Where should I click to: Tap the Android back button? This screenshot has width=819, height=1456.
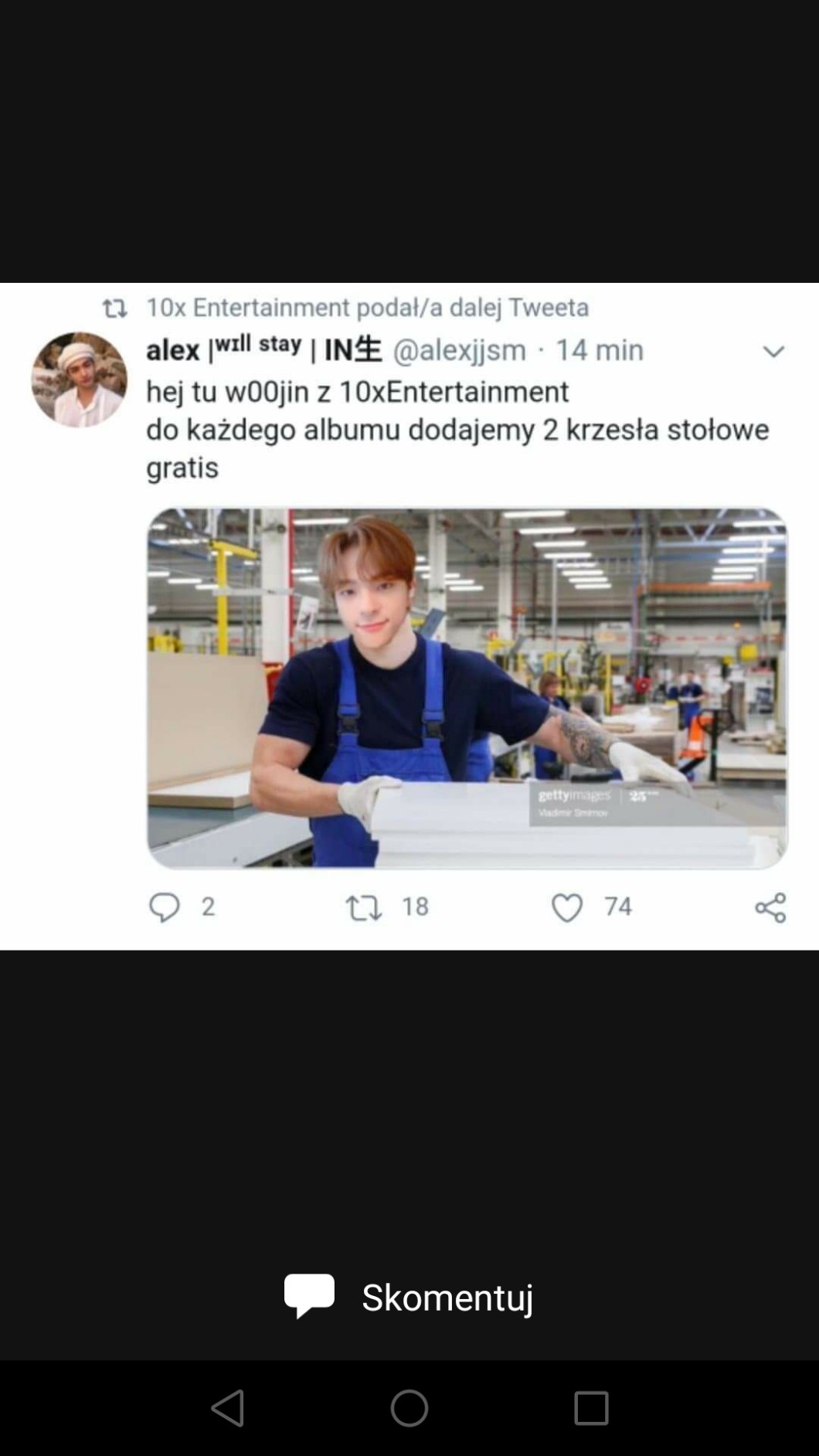point(227,1407)
